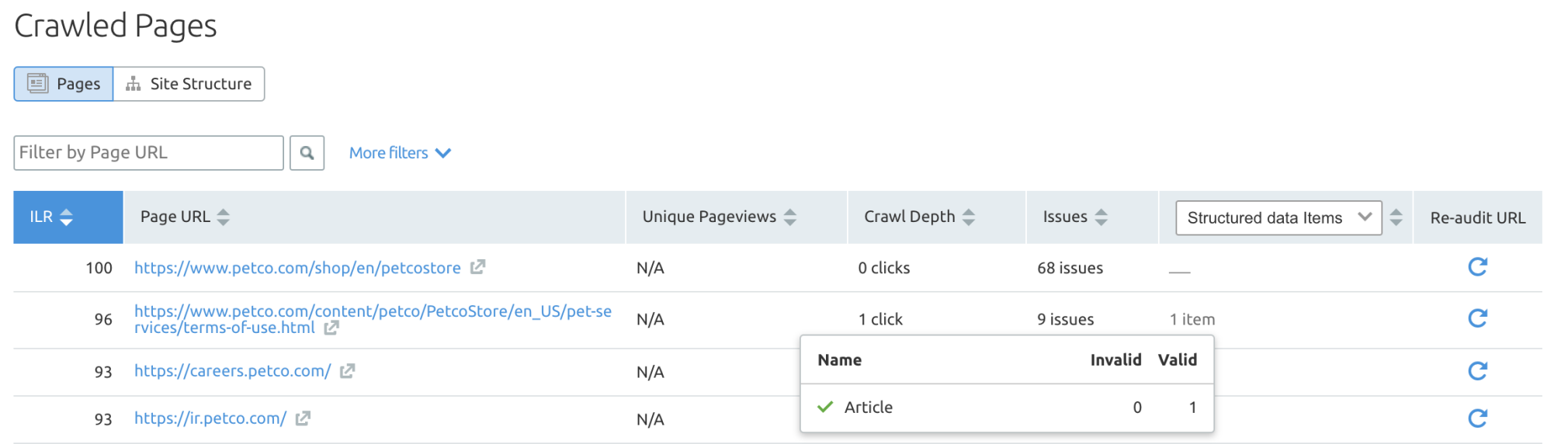The width and height of the screenshot is (1568, 444).
Task: Expand More filters options
Action: point(400,153)
